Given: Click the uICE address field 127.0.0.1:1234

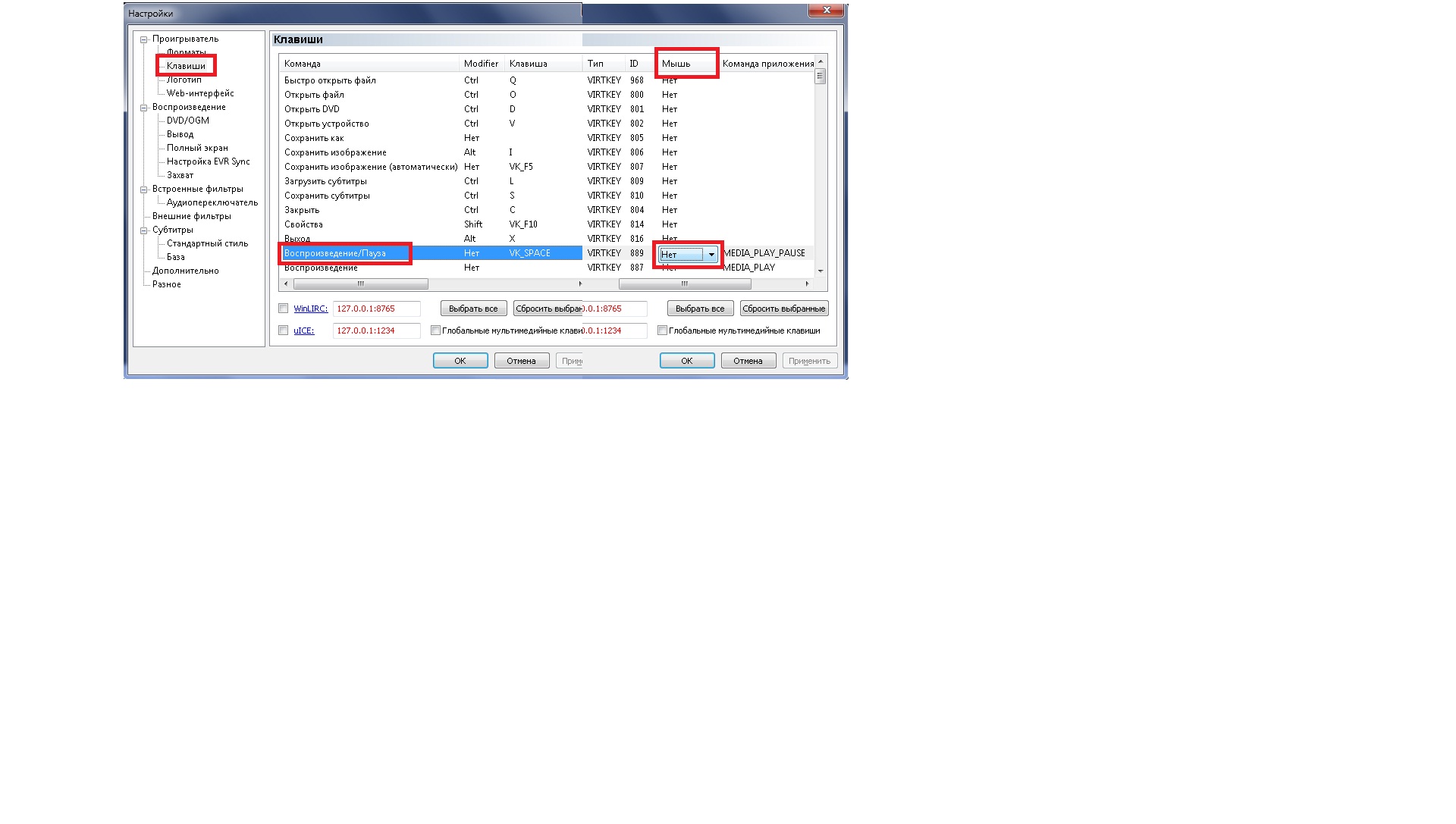Looking at the screenshot, I should coord(376,331).
